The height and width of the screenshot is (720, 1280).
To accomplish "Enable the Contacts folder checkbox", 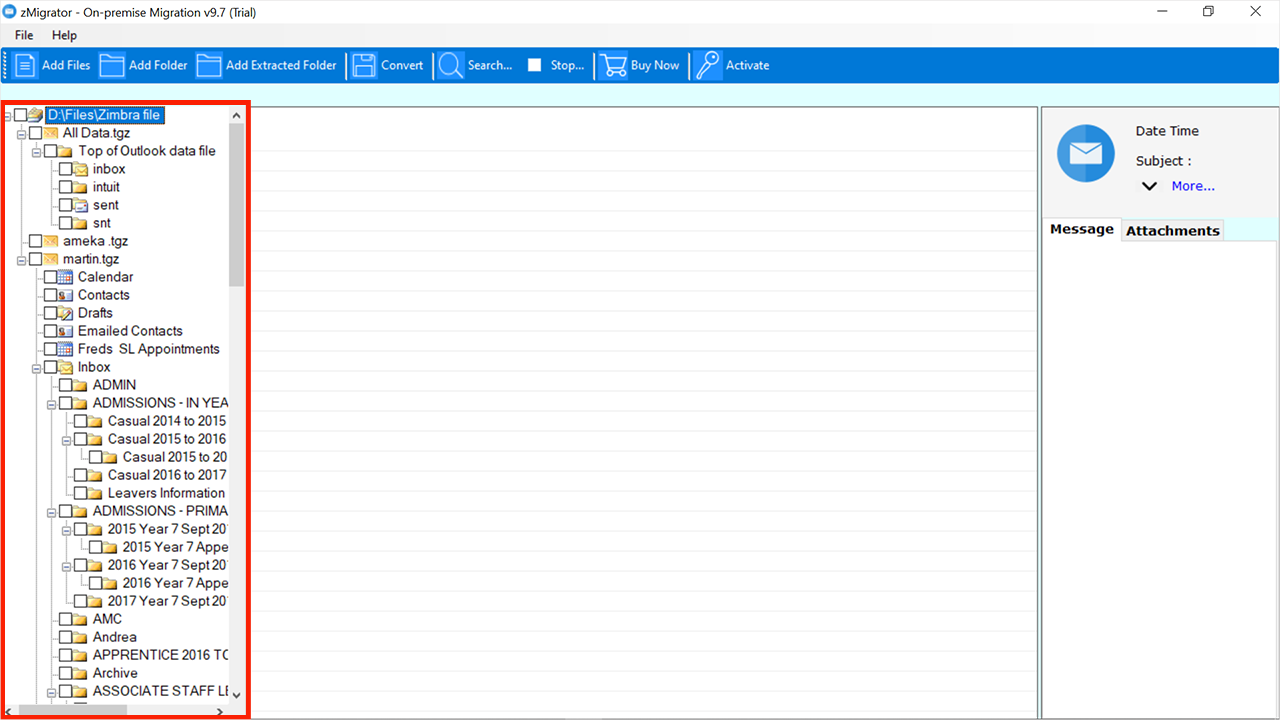I will coord(51,295).
